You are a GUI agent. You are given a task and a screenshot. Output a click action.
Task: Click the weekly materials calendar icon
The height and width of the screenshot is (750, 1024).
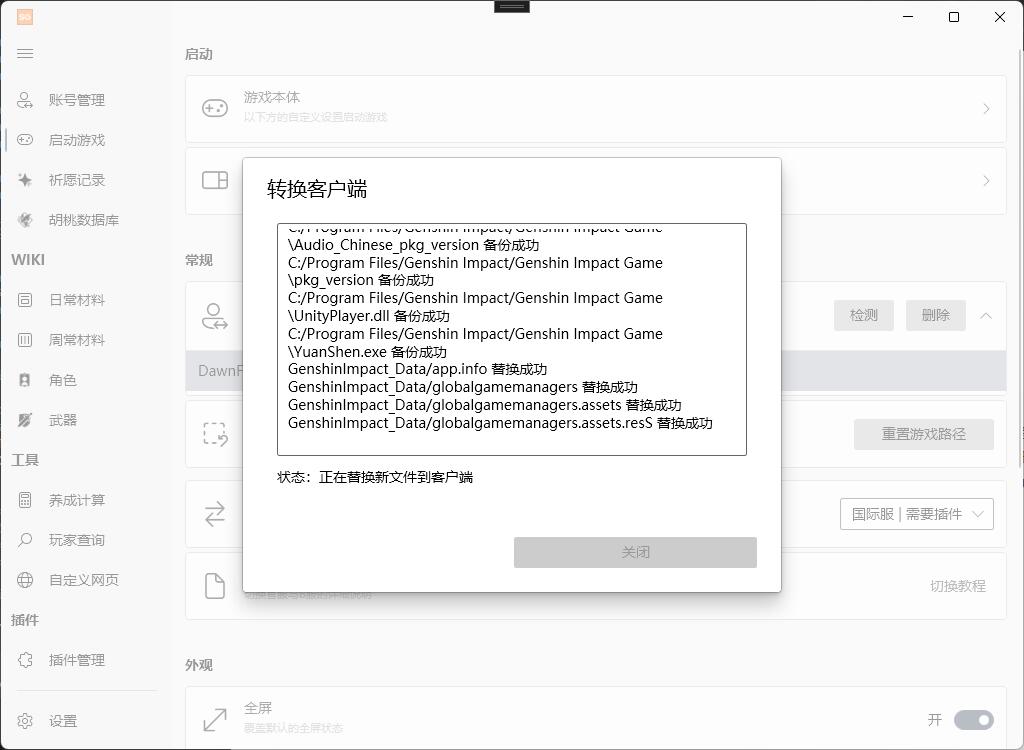tap(25, 340)
